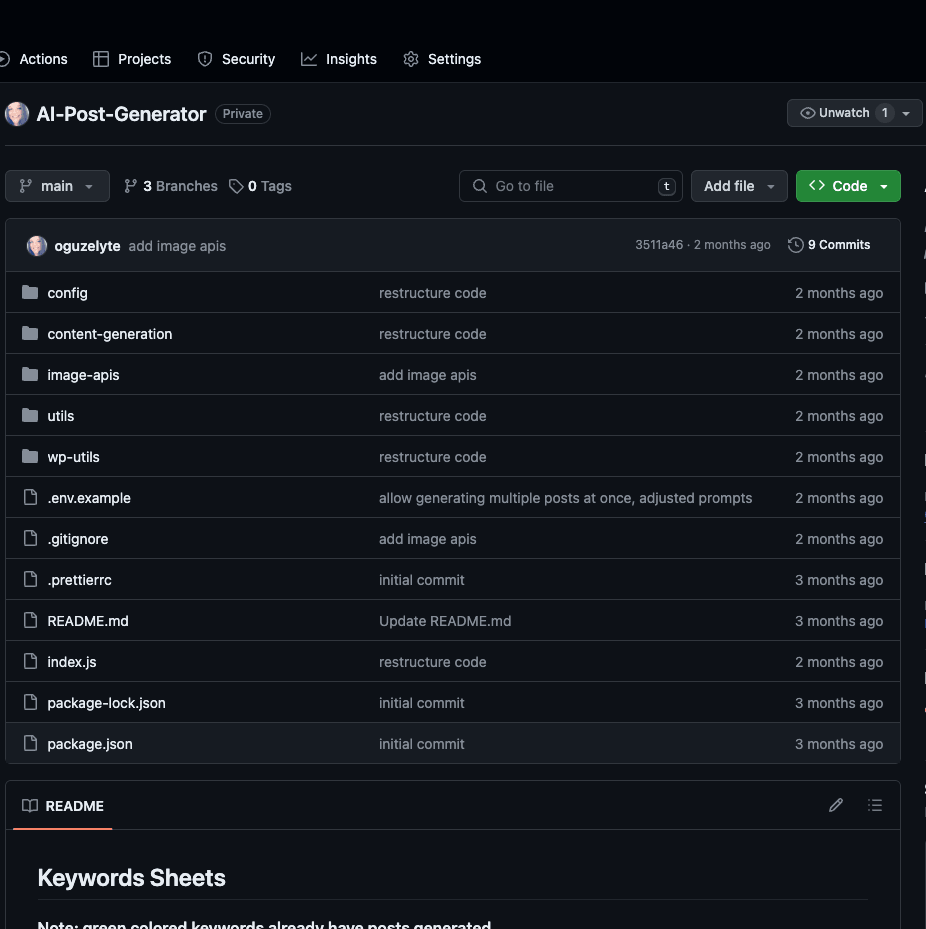This screenshot has height=929, width=926.
Task: Click the repository owner avatar beside AI-Post-Generator
Action: pos(17,114)
